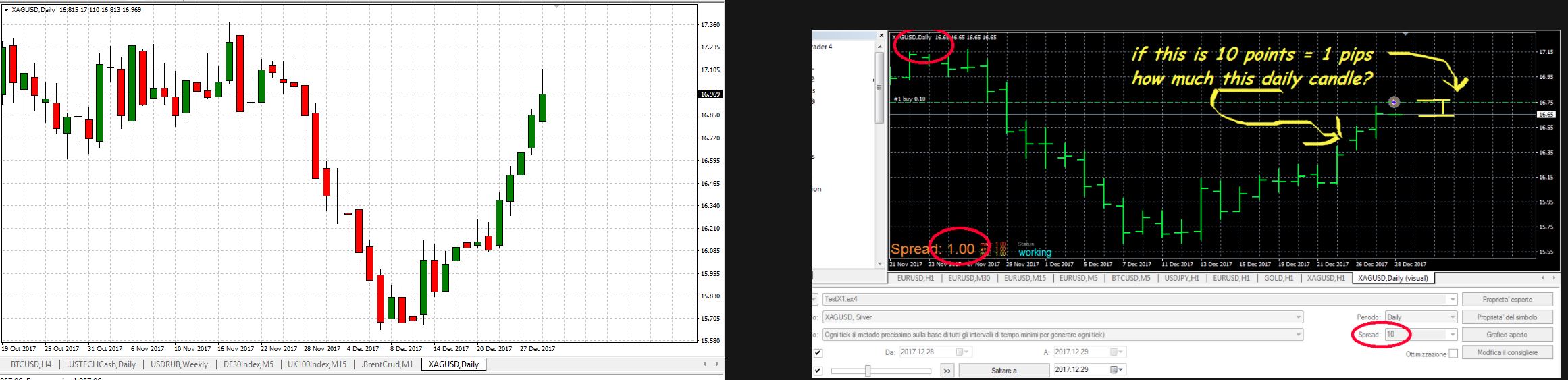Click the chart shift triangle atop left chart
1568x380 pixels.
[x=557, y=7]
